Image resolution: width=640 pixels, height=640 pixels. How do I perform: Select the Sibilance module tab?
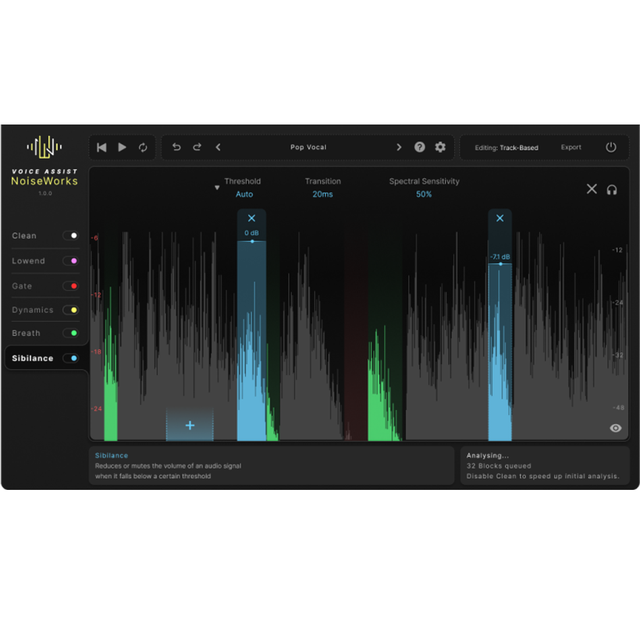tap(33, 358)
